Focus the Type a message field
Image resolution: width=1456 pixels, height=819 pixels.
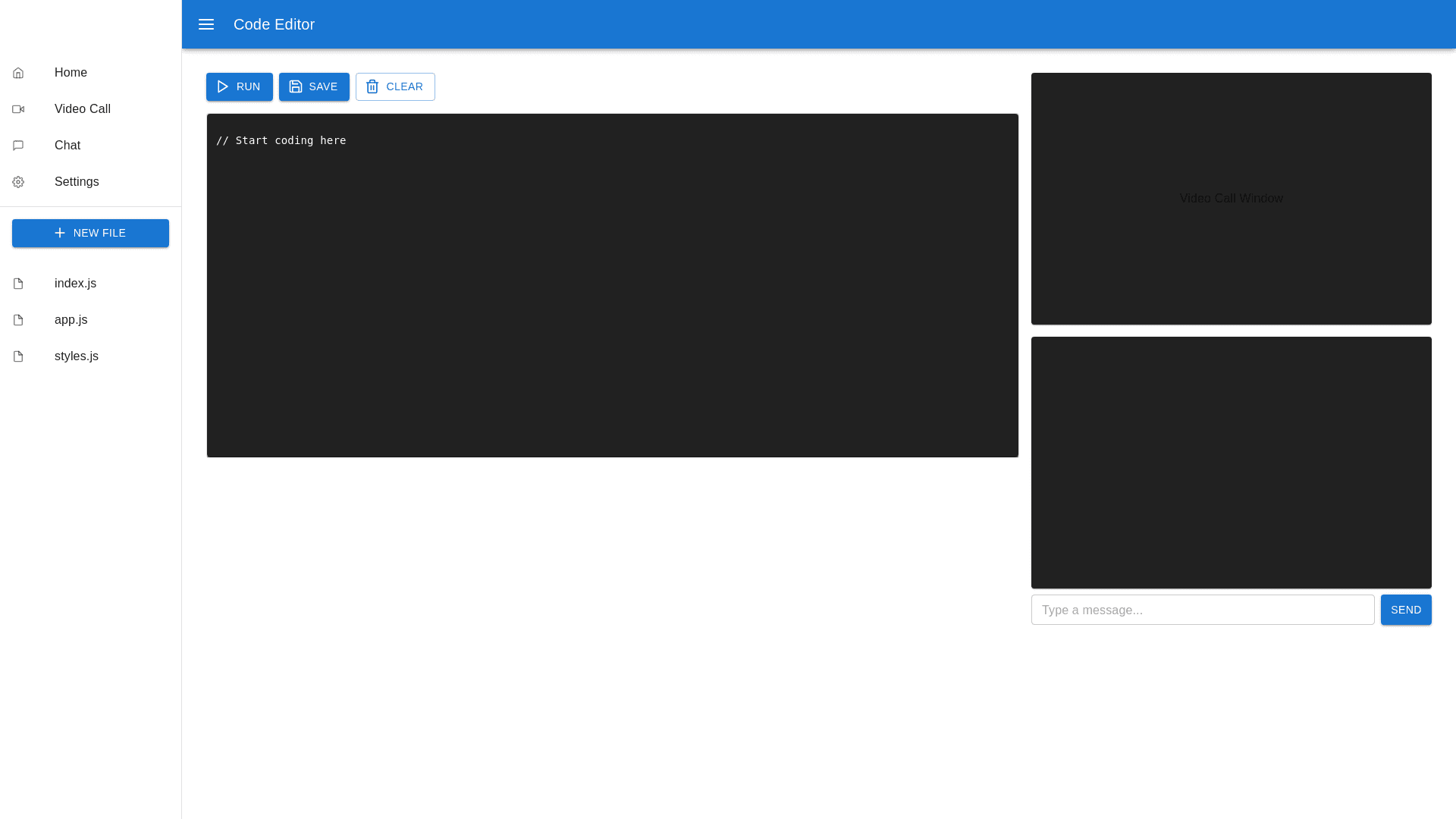coord(1202,610)
